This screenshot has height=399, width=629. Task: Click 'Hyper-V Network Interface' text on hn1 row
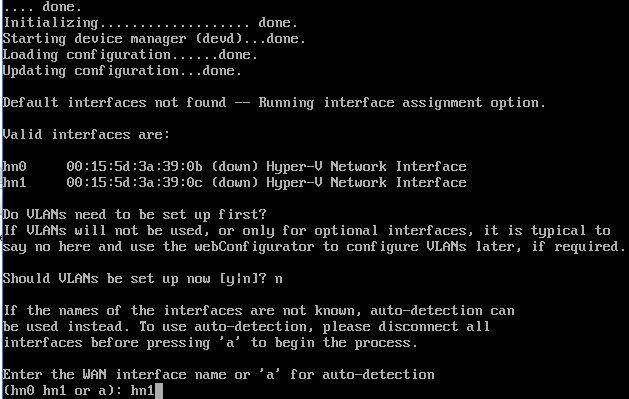(x=366, y=182)
